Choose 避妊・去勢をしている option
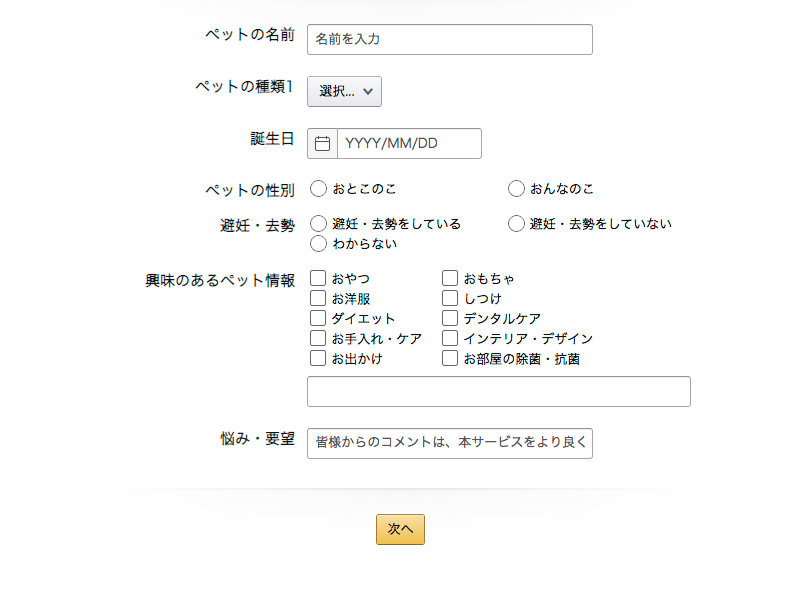 [x=318, y=223]
